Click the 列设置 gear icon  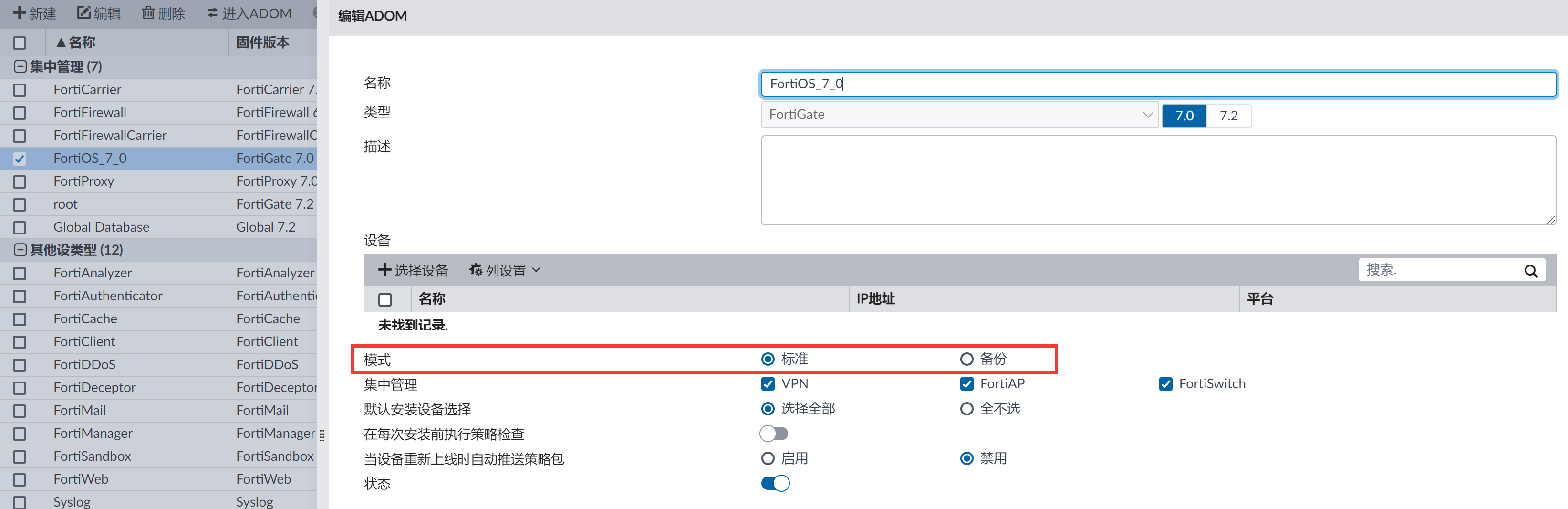pyautogui.click(x=476, y=269)
